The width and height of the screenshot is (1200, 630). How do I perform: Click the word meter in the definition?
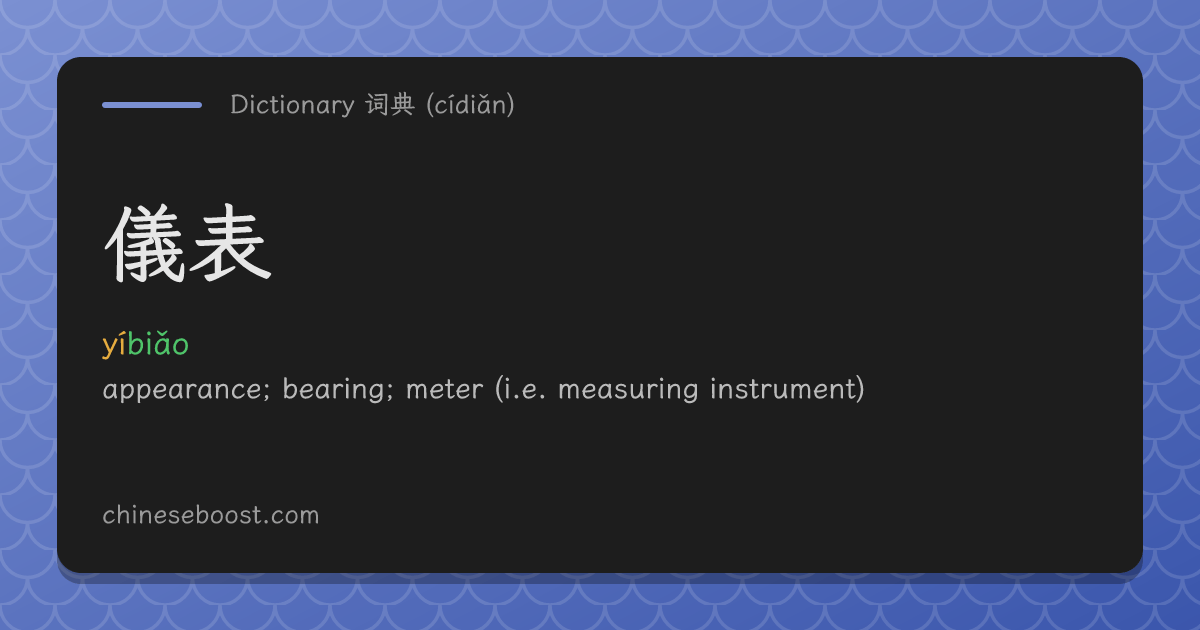444,389
